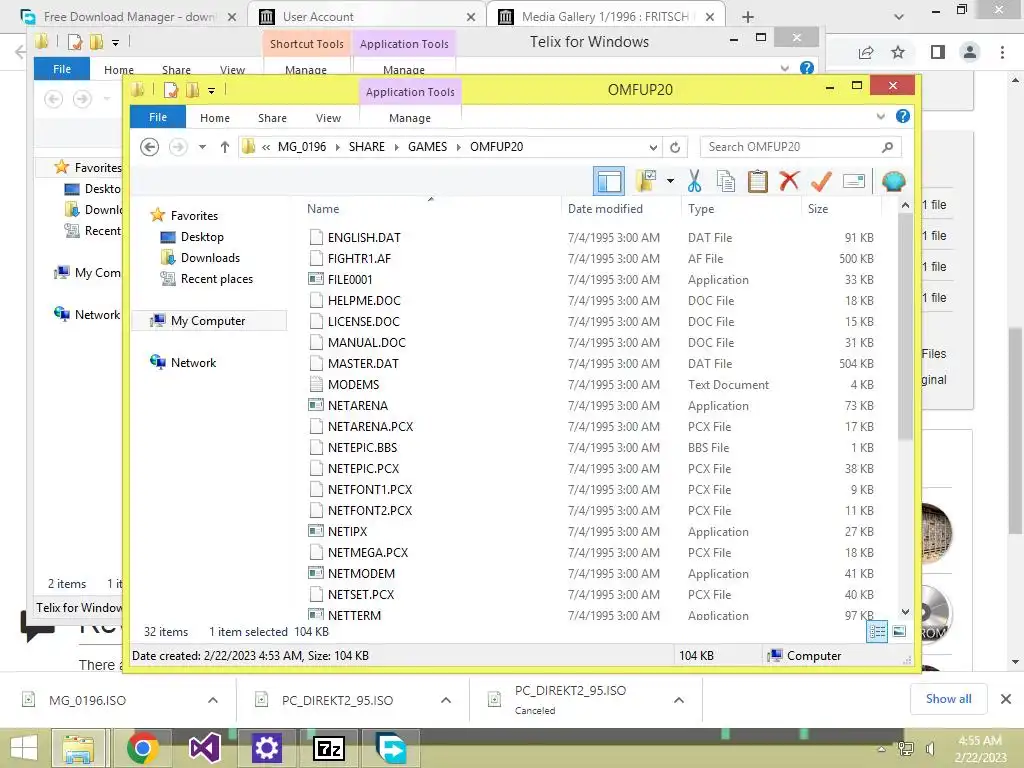Screen dimensions: 1024x768
Task: Open the OMFUP20 help icon
Action: click(903, 116)
